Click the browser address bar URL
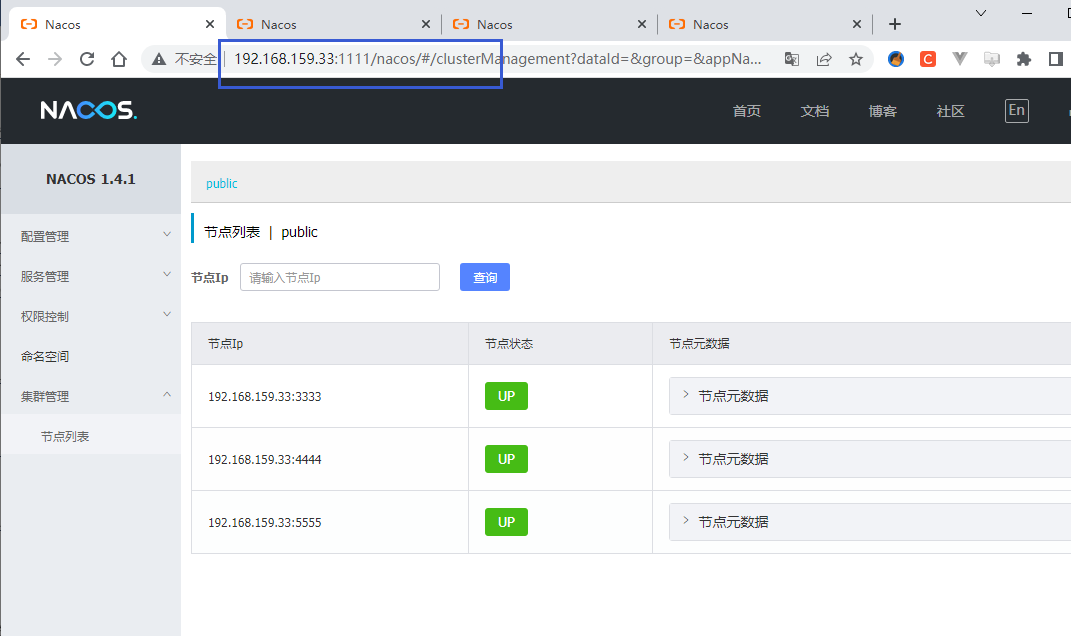Screen dimensions: 1071x636 497,59
